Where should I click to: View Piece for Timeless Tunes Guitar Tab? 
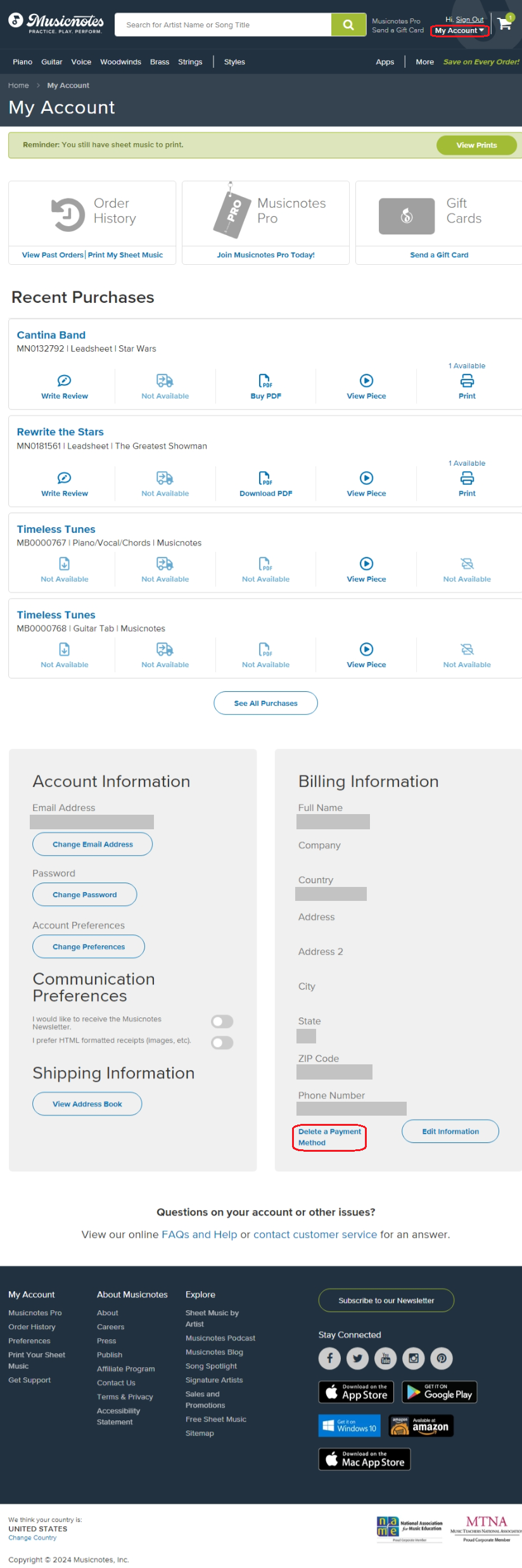coord(366,655)
